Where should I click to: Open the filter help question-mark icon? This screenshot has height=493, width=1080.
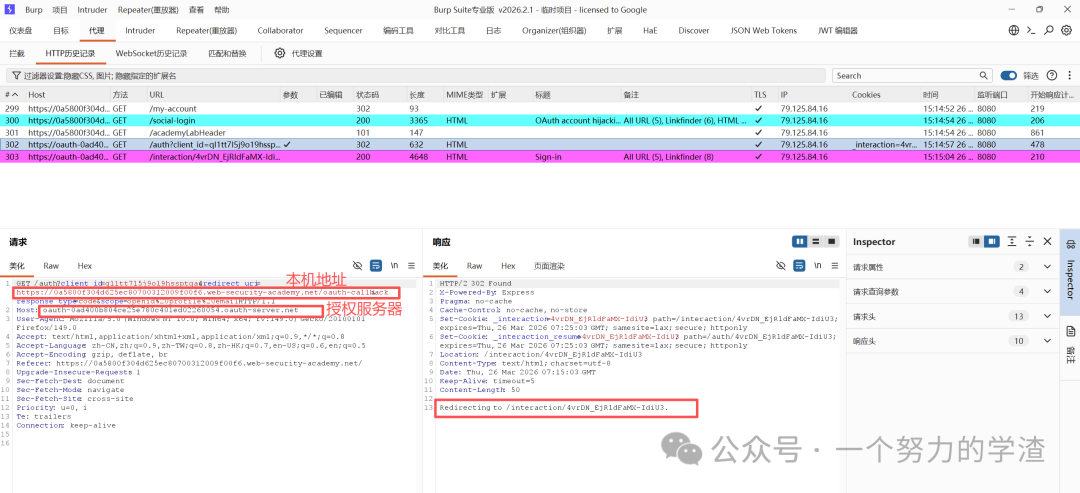pos(1052,76)
